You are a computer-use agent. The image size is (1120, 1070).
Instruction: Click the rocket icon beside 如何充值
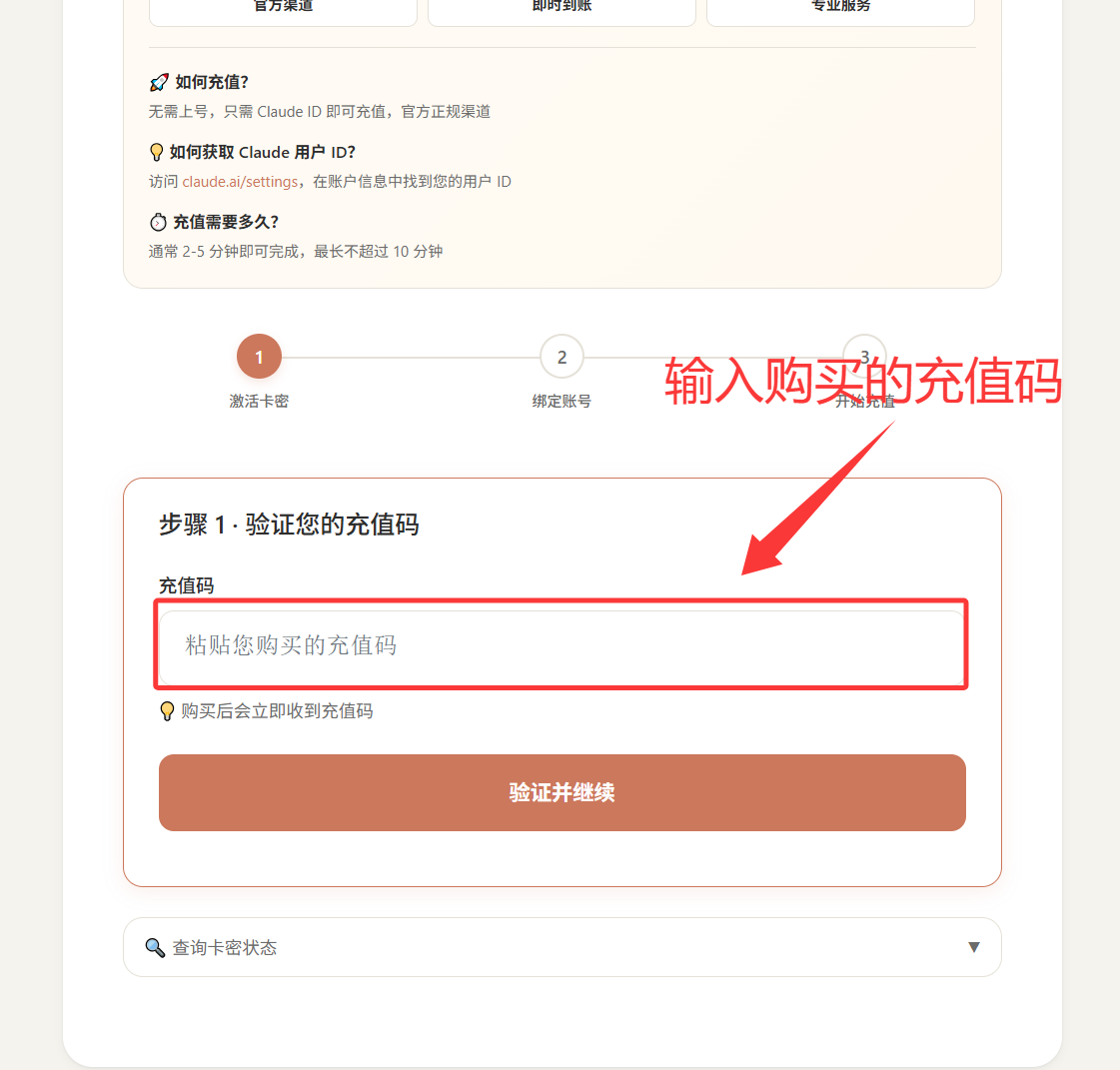coord(159,83)
